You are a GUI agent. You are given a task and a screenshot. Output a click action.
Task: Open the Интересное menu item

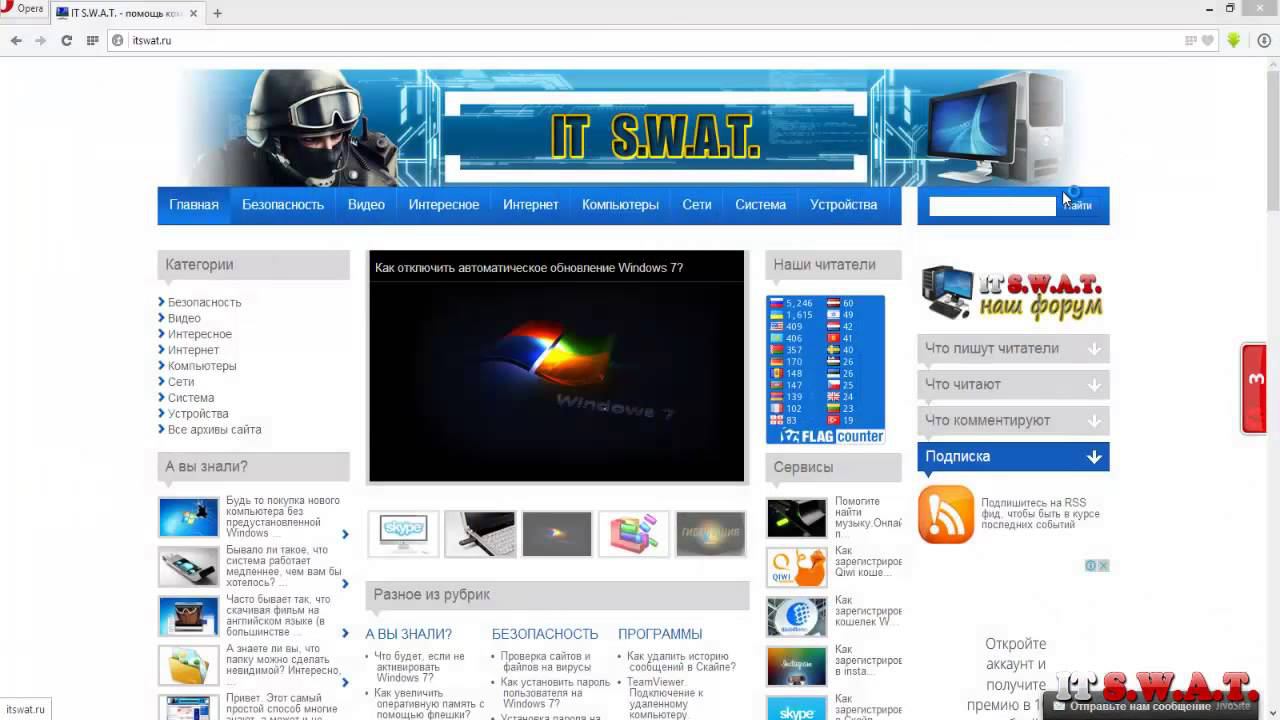pos(444,204)
